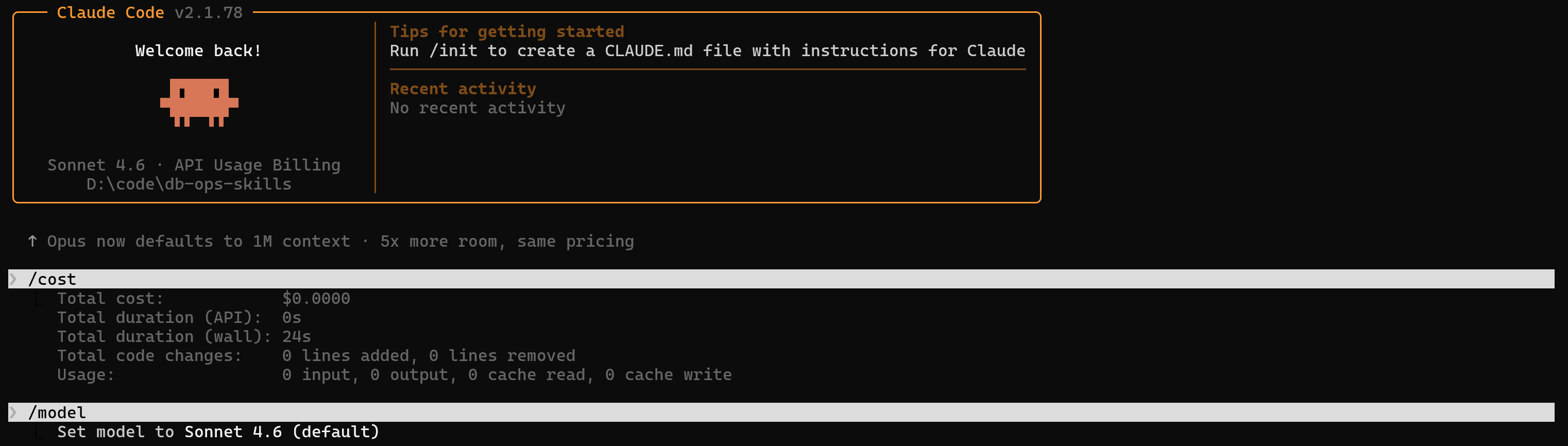This screenshot has width=1568, height=446.
Task: Click the No recent activity text
Action: [x=477, y=108]
